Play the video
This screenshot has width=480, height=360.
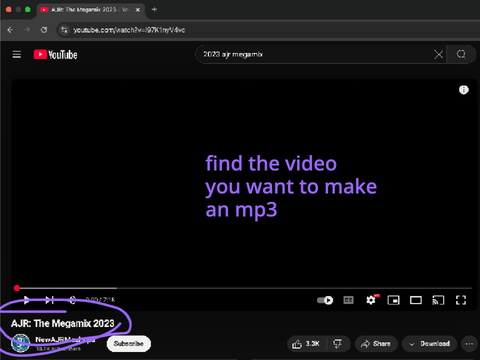tap(27, 300)
